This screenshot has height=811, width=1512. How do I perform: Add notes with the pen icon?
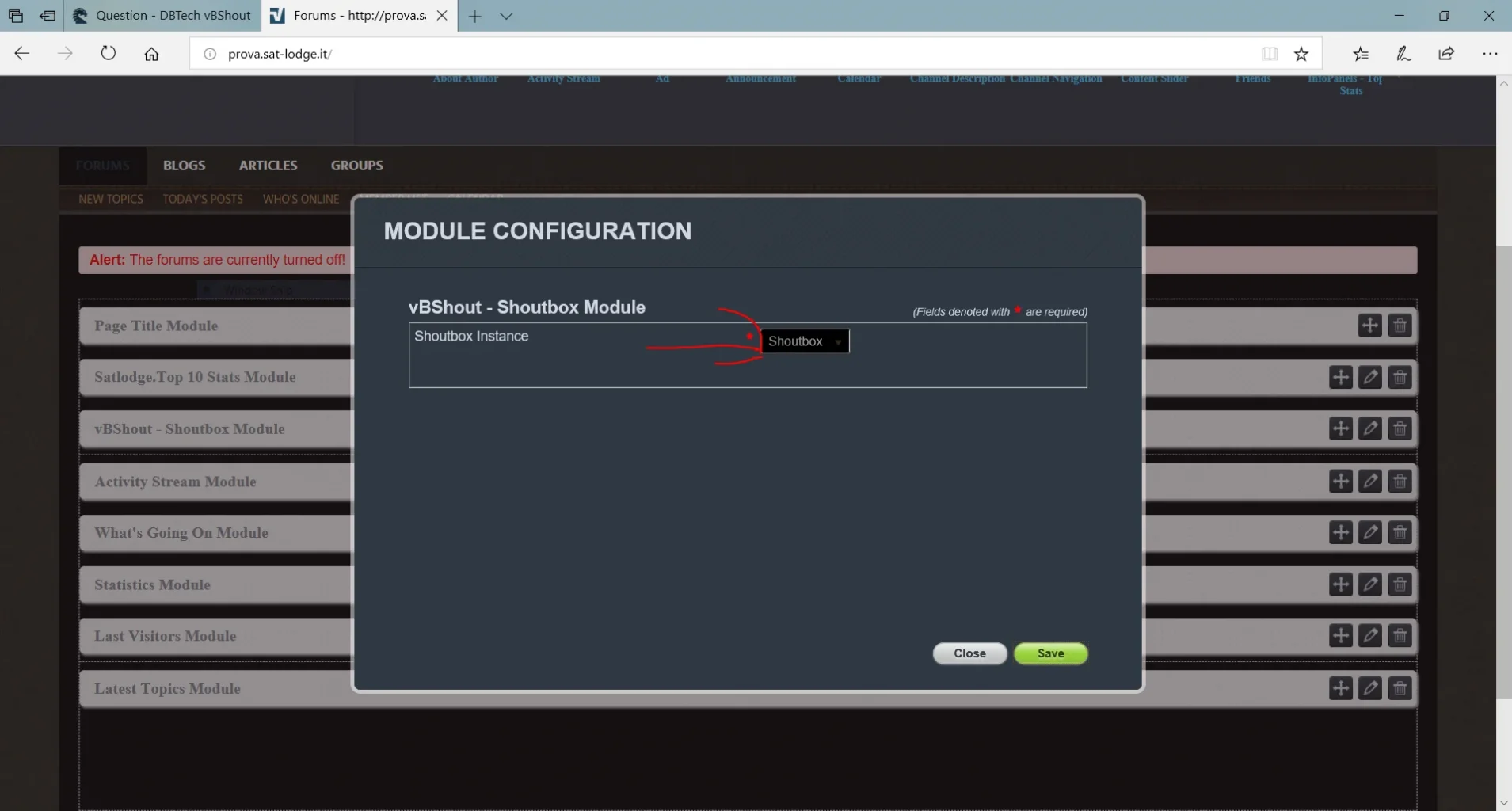pyautogui.click(x=1403, y=54)
